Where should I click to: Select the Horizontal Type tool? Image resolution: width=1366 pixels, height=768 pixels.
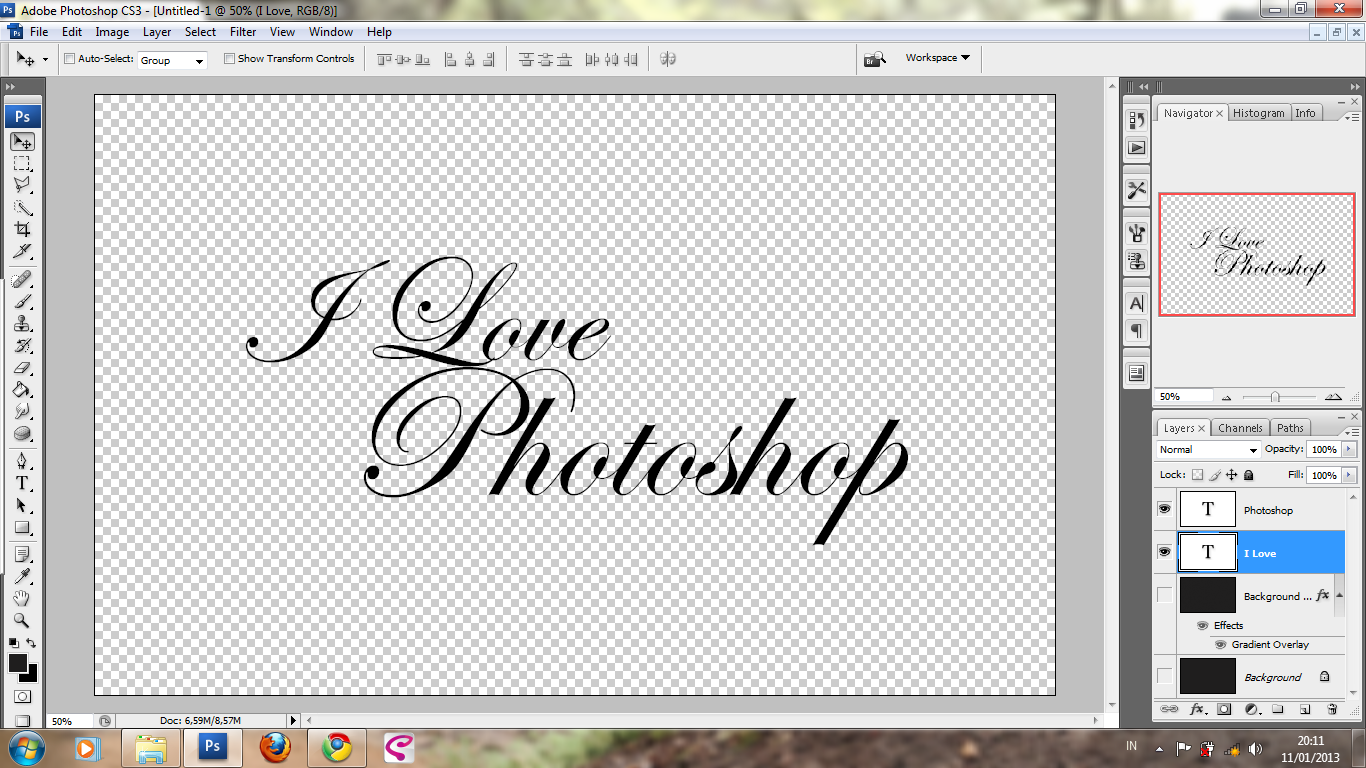point(22,483)
